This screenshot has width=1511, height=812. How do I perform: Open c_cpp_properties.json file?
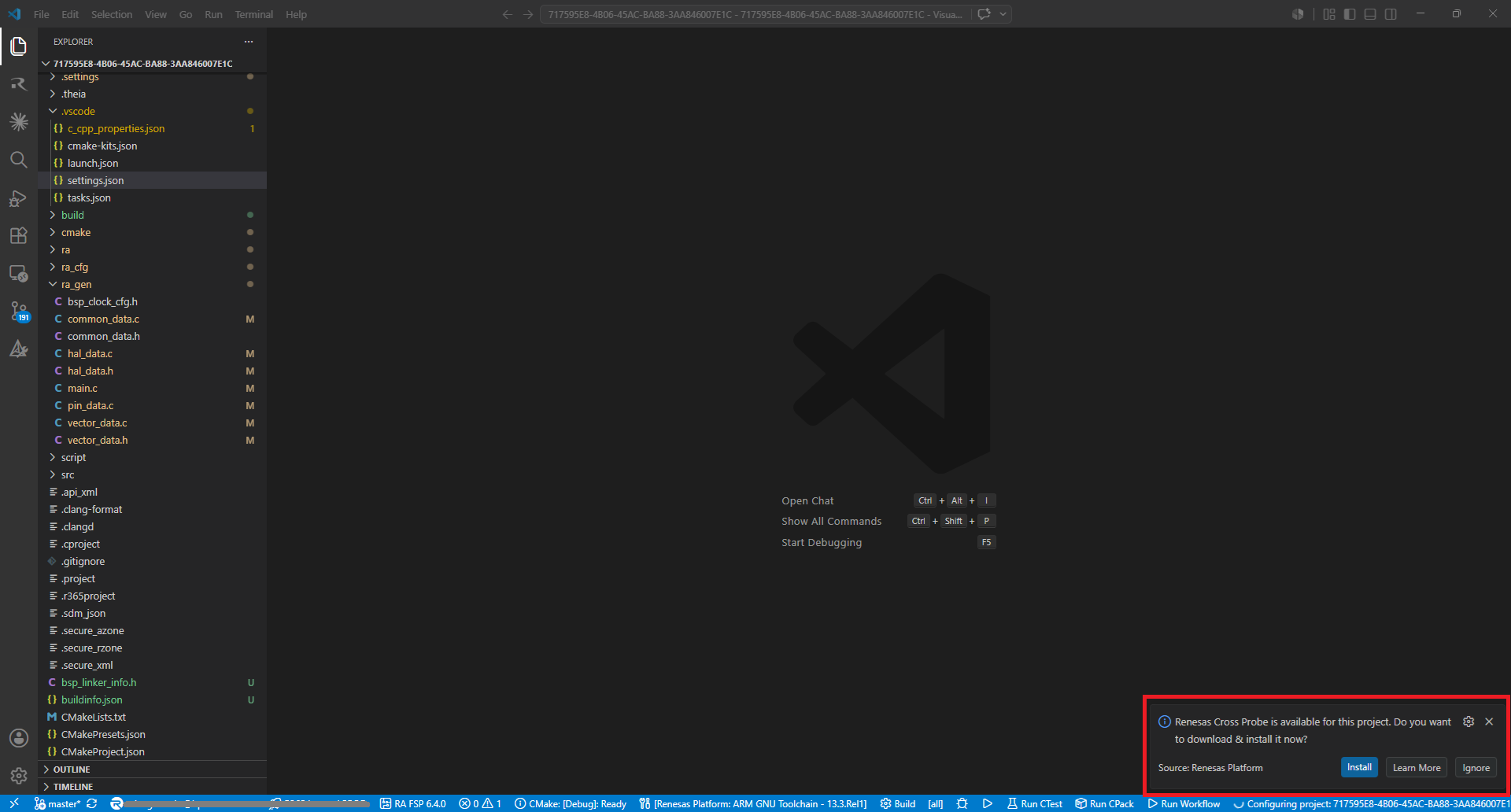[152, 128]
